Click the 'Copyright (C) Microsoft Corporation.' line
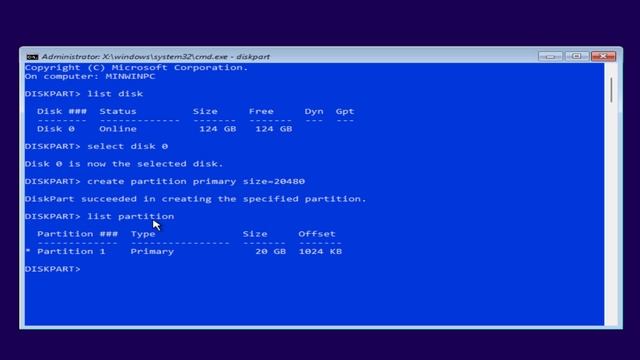 [136, 68]
